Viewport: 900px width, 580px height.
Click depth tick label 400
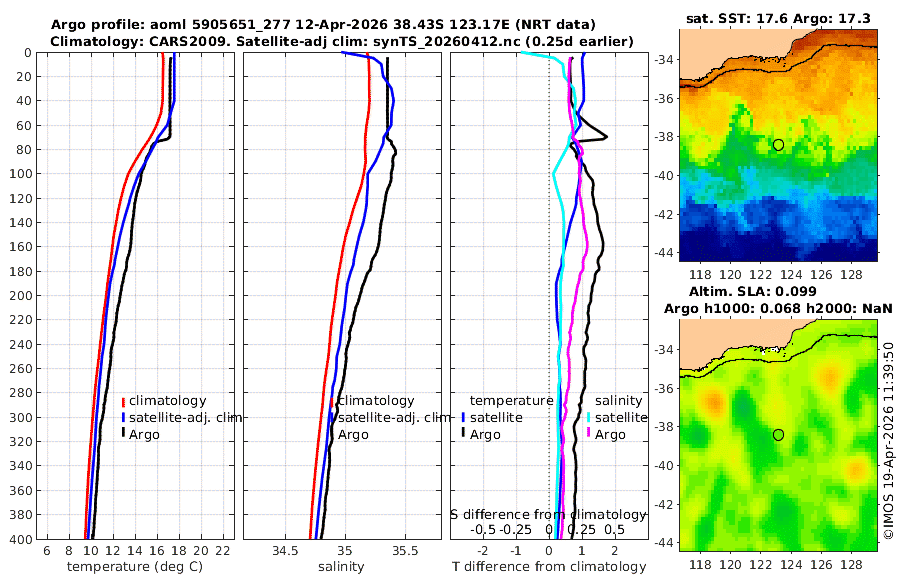point(21,539)
